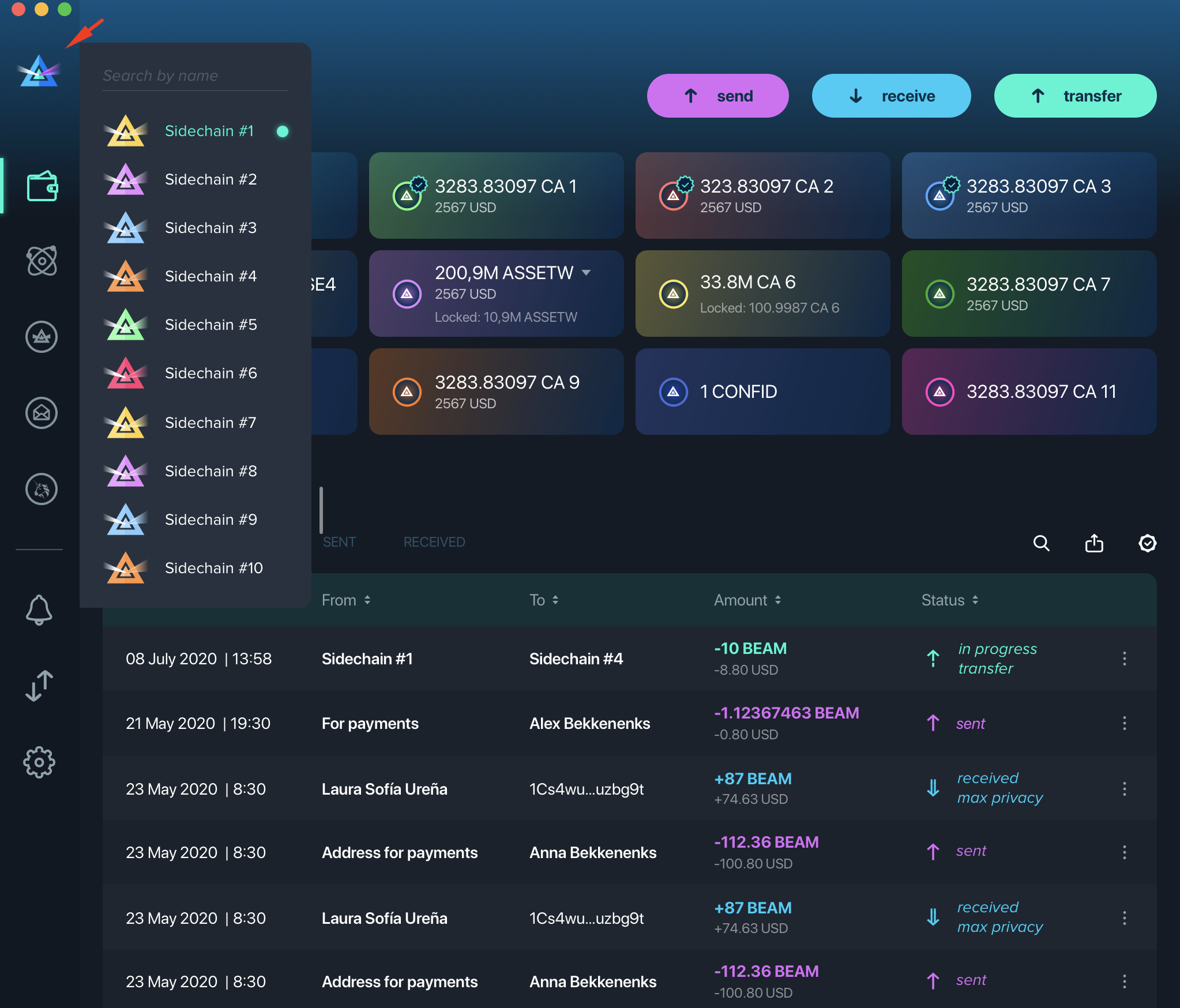The height and width of the screenshot is (1008, 1180).
Task: Open options menu for Sidechain #4 transfer row
Action: coord(1124,659)
